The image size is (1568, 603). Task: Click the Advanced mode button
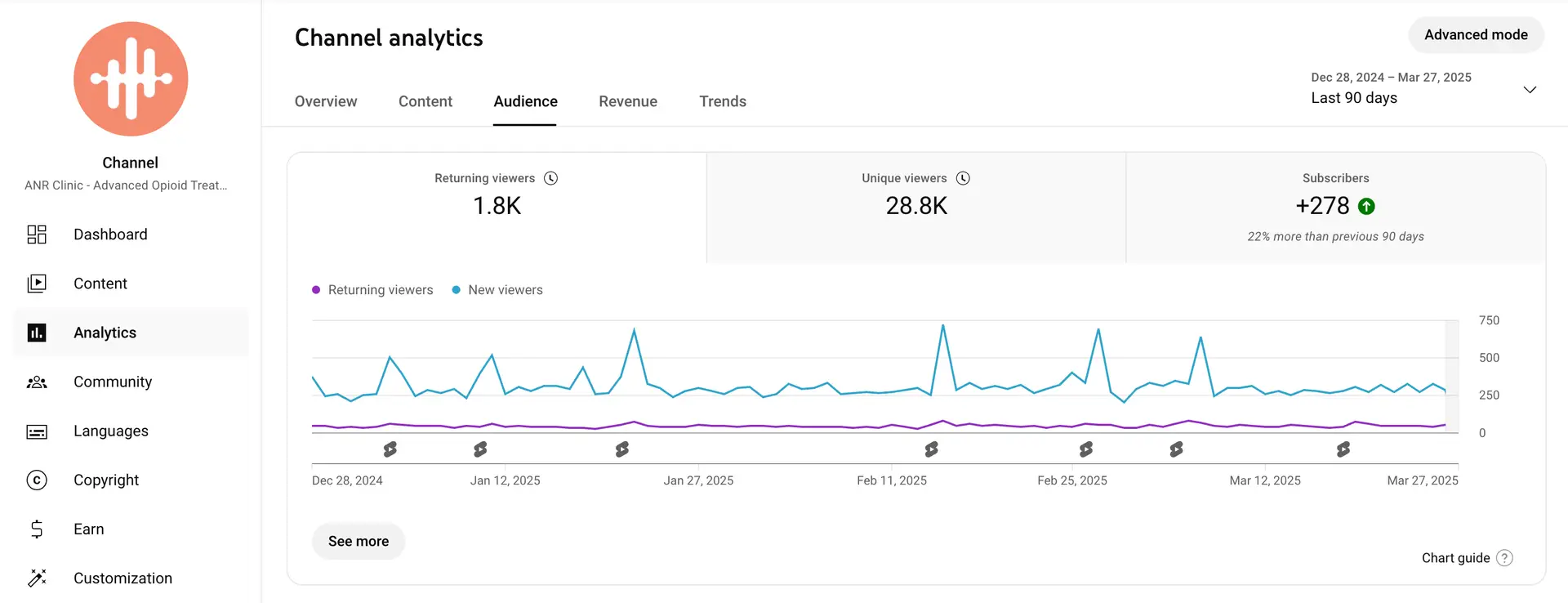tap(1475, 35)
